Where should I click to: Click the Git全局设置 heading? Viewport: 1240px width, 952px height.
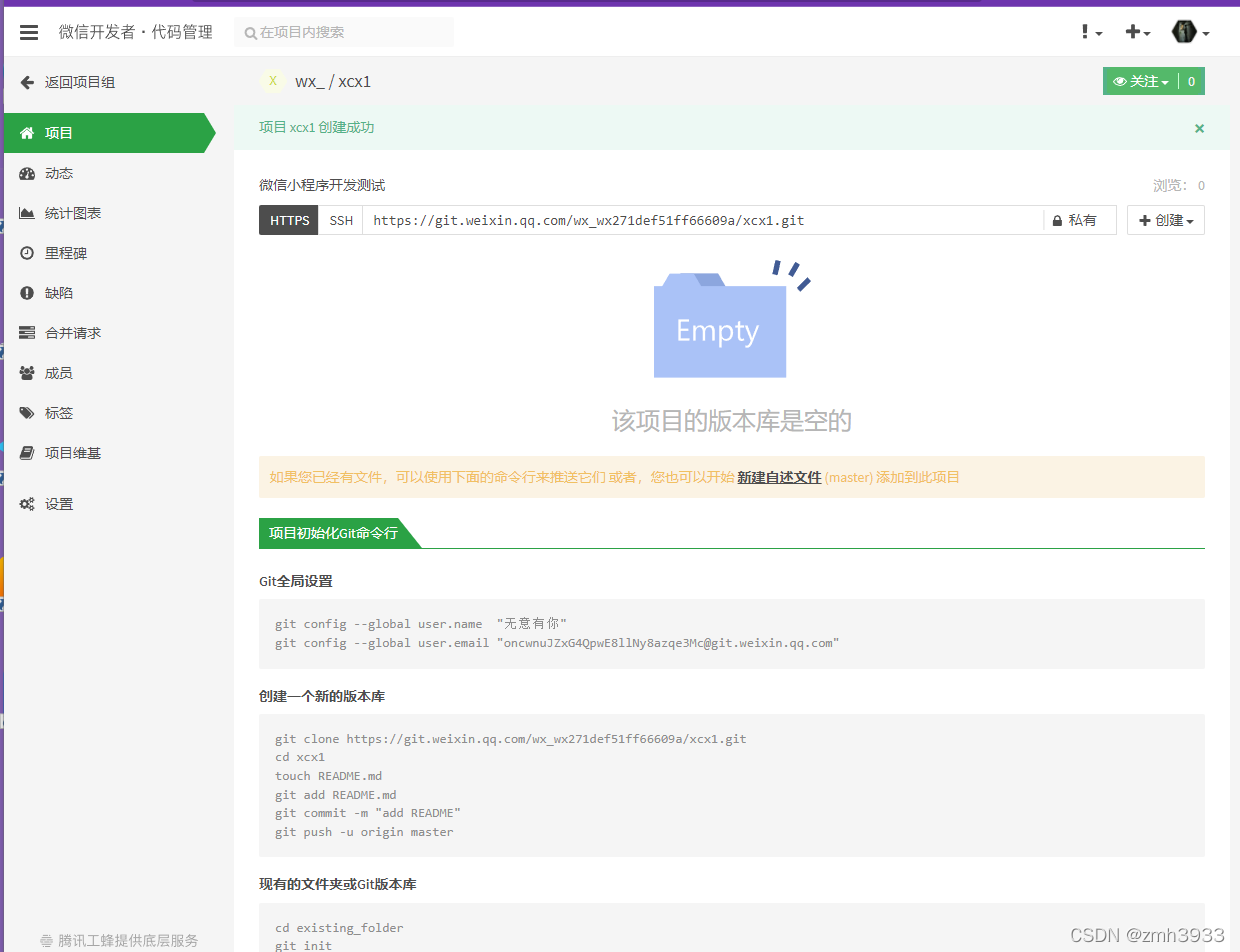[296, 581]
